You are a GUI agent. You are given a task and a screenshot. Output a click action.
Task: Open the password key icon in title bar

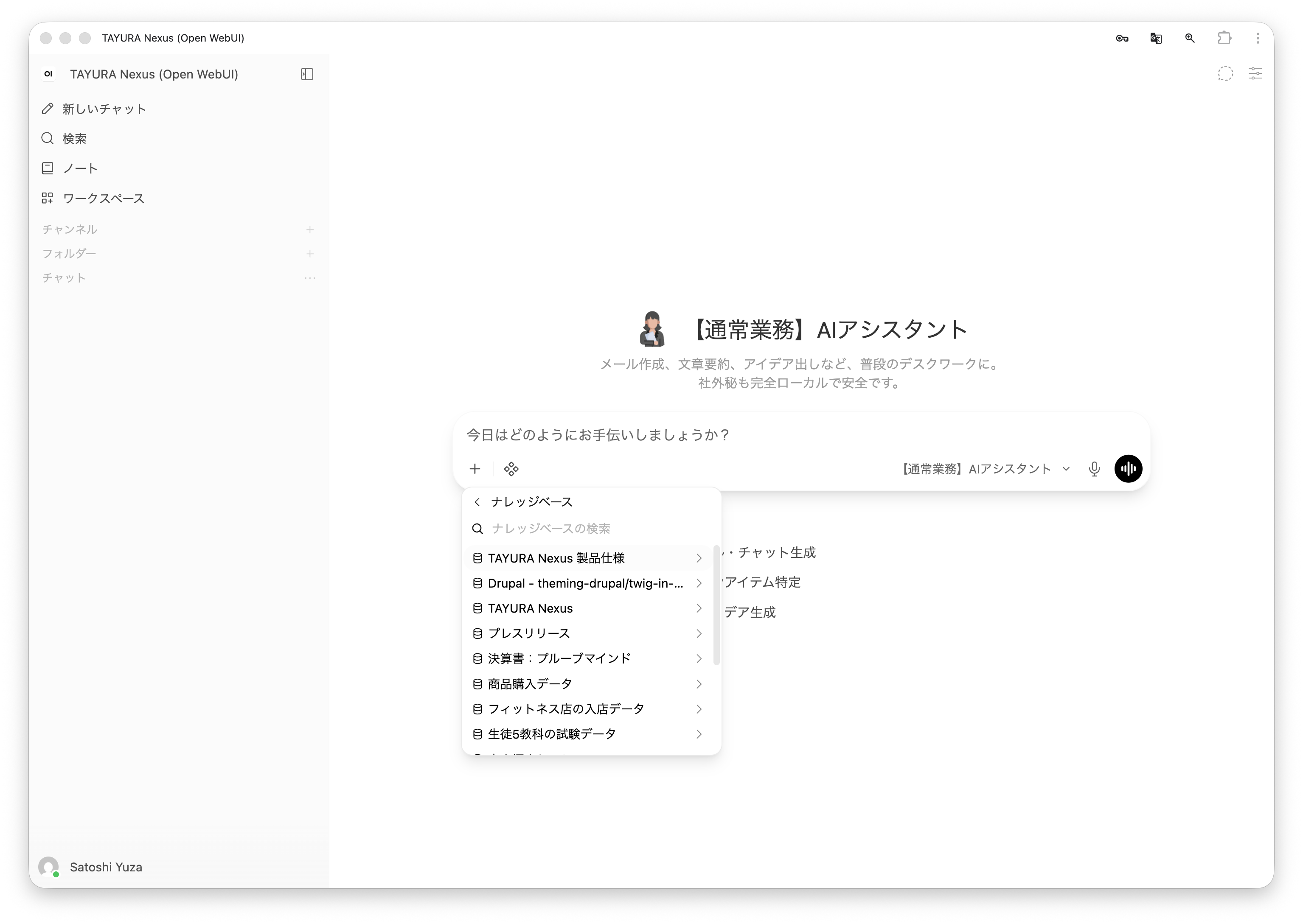pos(1122,38)
